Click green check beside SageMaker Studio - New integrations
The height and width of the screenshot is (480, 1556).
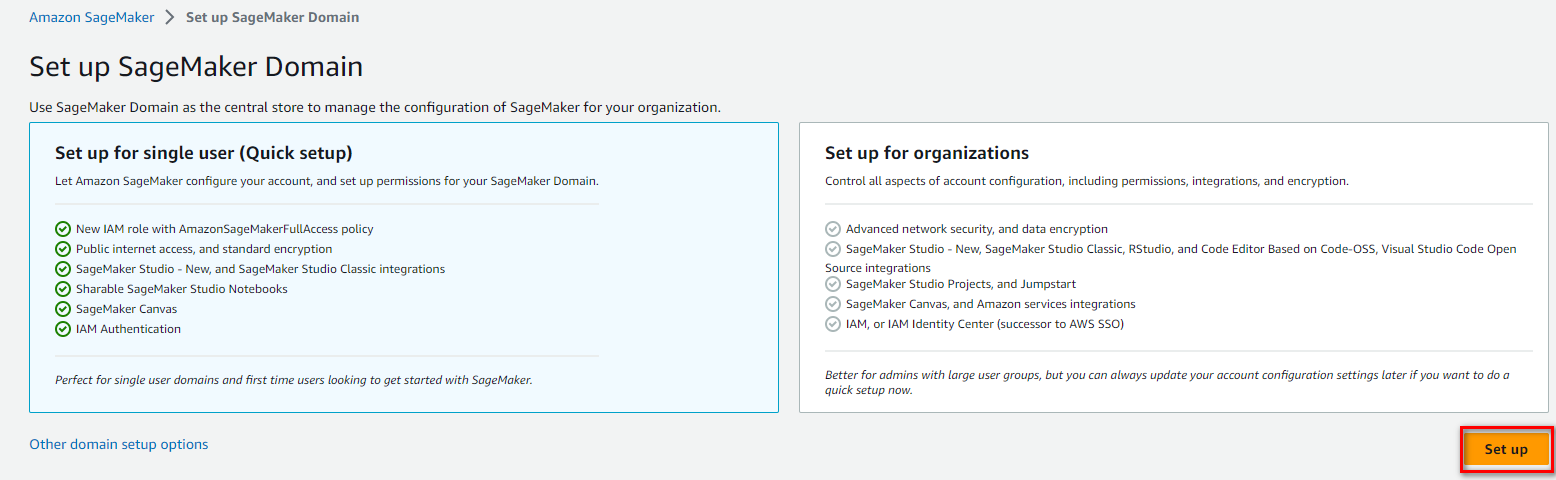coord(63,269)
